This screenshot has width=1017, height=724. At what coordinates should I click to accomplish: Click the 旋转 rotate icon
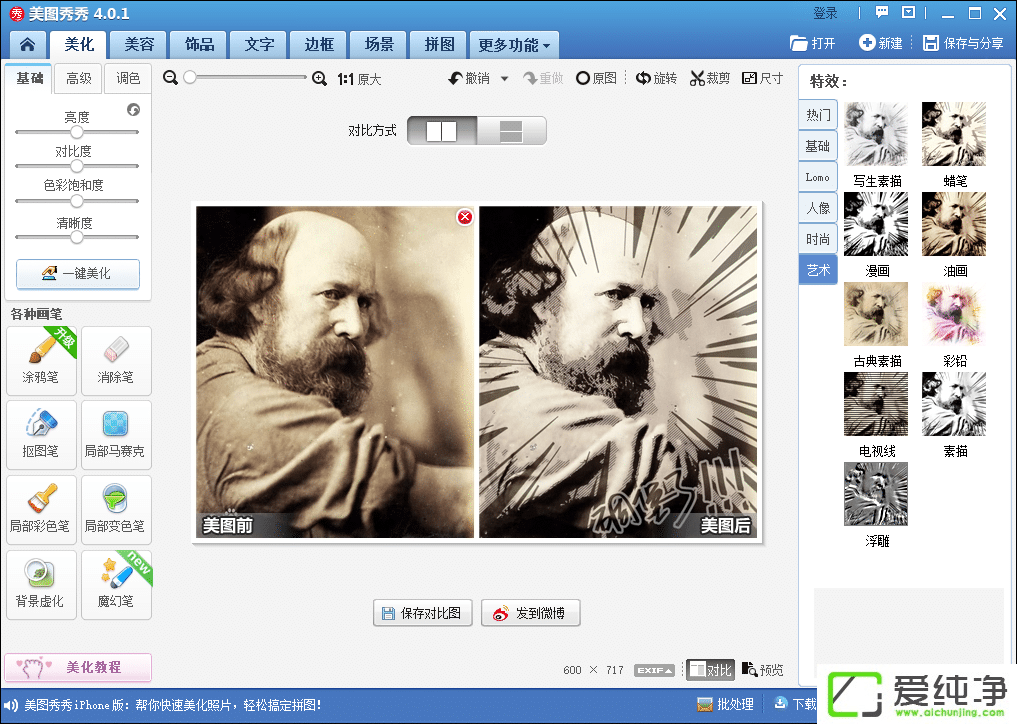click(645, 78)
